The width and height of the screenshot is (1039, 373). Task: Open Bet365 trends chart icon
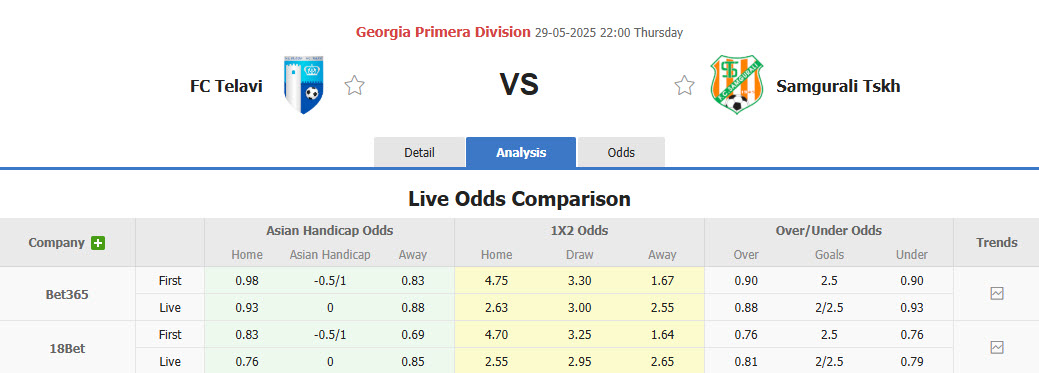(x=997, y=293)
